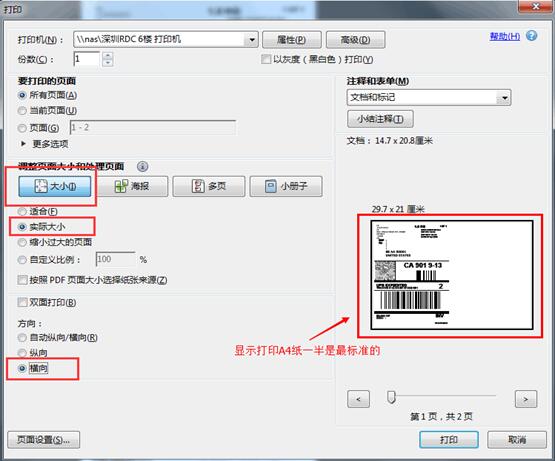Viewport: 555px width, 461px height.
Task: Open the 注释和表单 dropdown list
Action: tap(504, 98)
